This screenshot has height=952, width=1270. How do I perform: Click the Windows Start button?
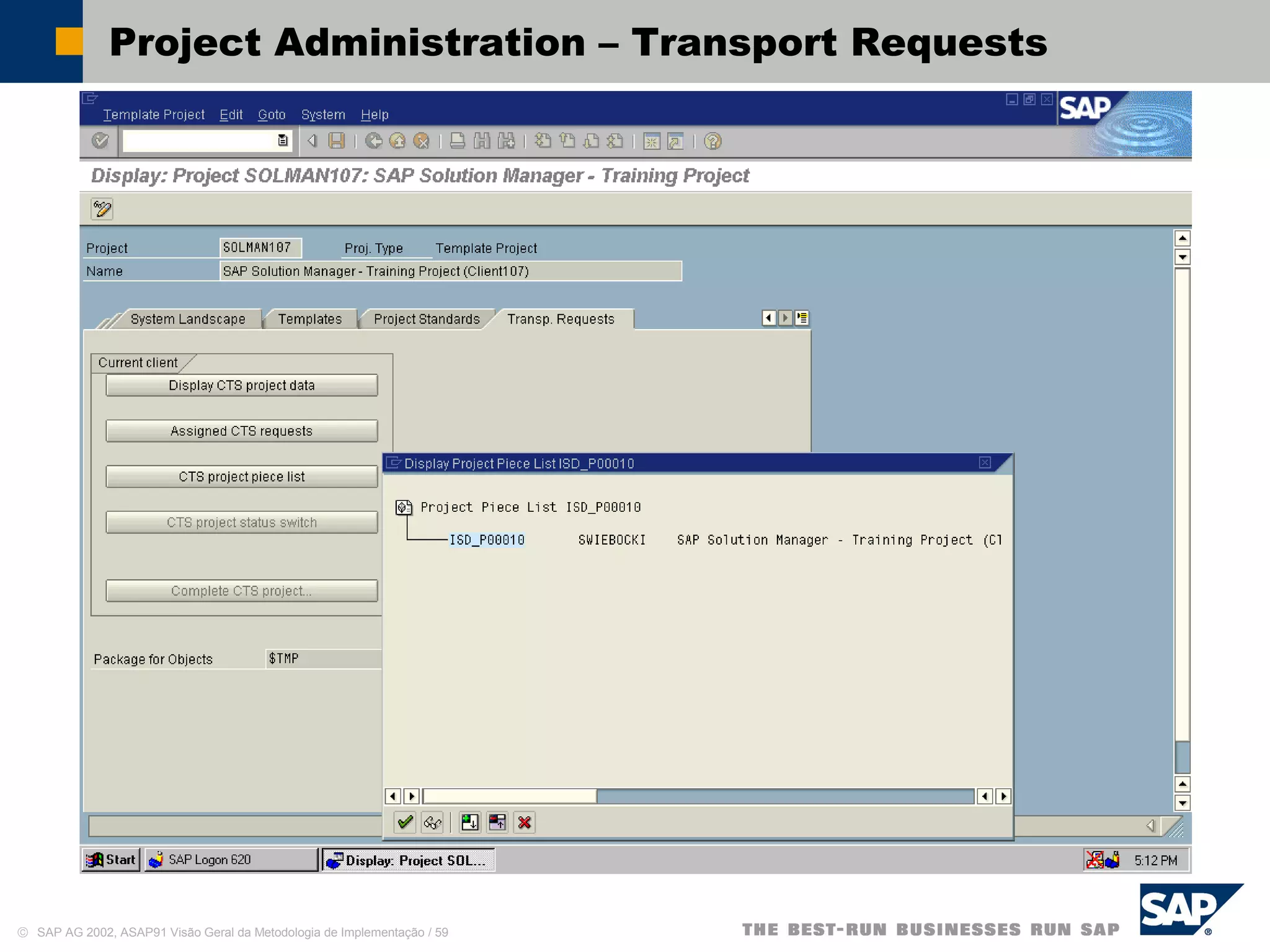tap(111, 860)
